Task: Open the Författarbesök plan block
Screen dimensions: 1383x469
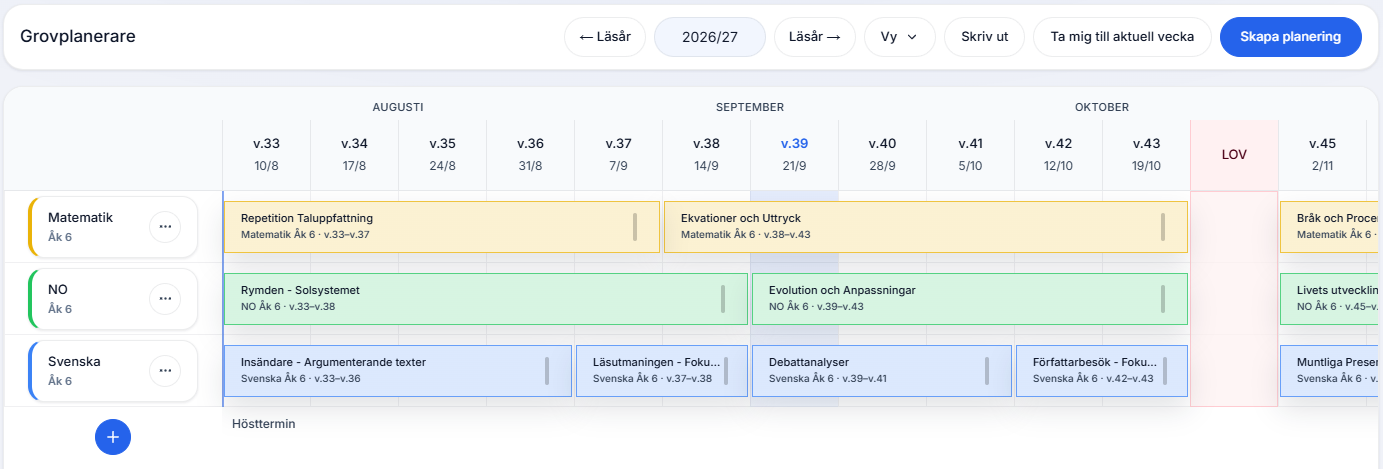Action: click(x=1102, y=371)
